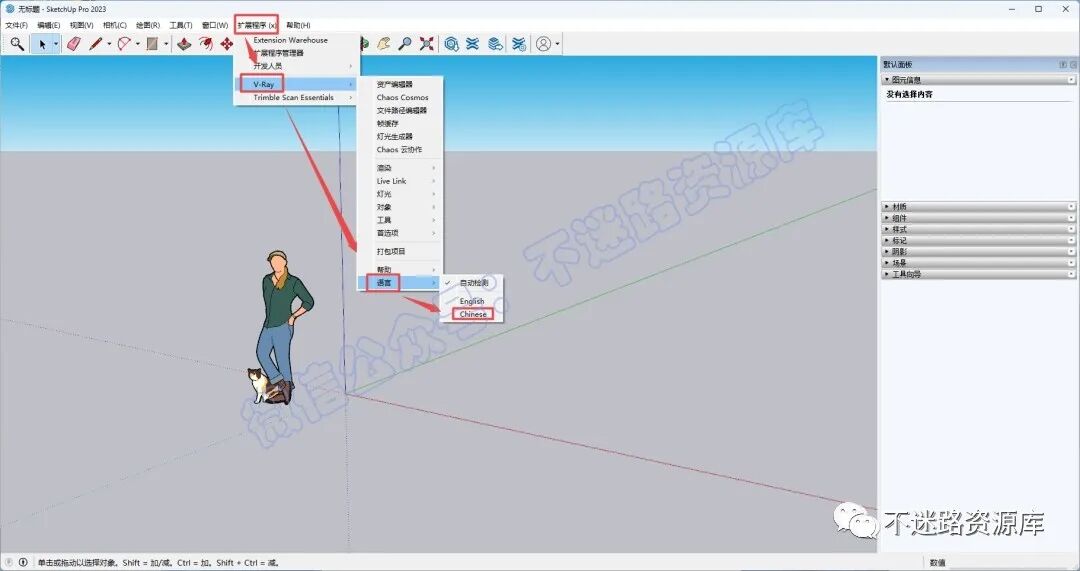Viewport: 1080px width, 571px height.
Task: Open the 窗口(W) menu
Action: (214, 25)
